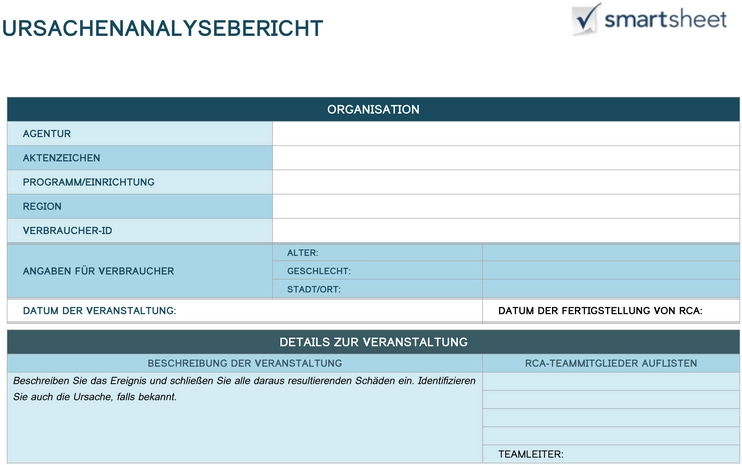Click the second RCA team member row
This screenshot has width=742, height=465.
[611, 399]
